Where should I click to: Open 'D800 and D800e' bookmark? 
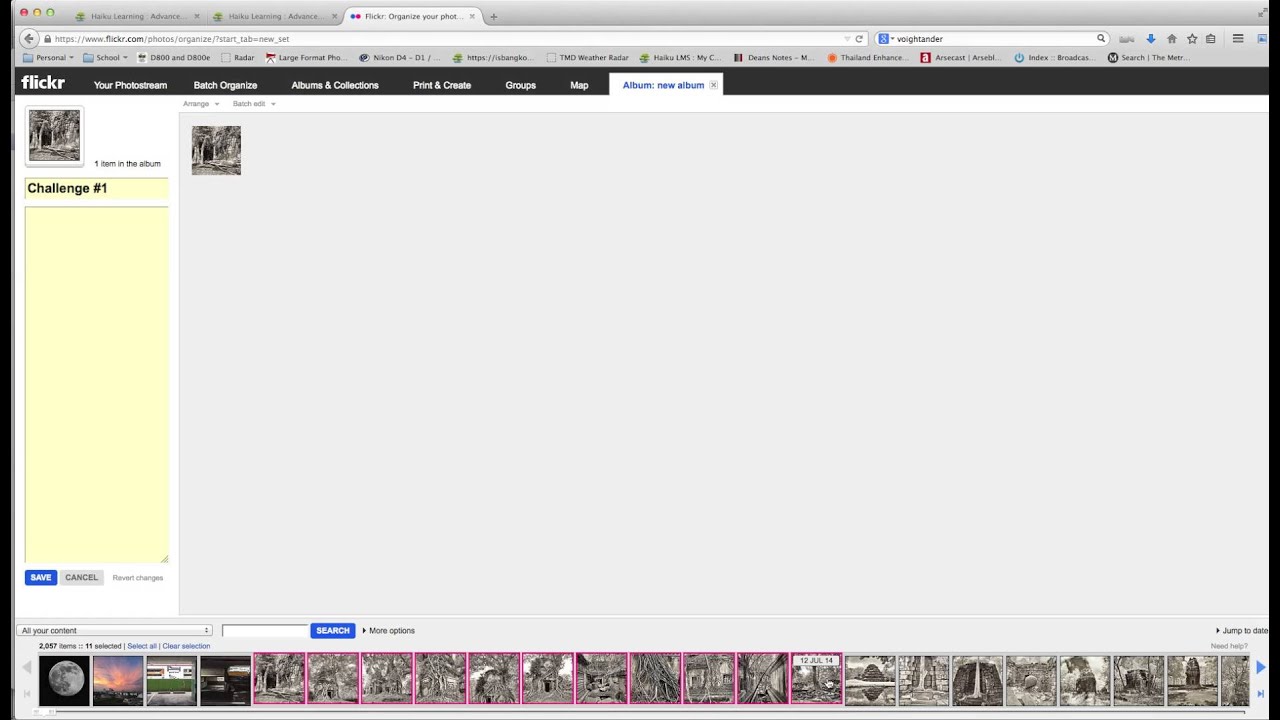[173, 58]
